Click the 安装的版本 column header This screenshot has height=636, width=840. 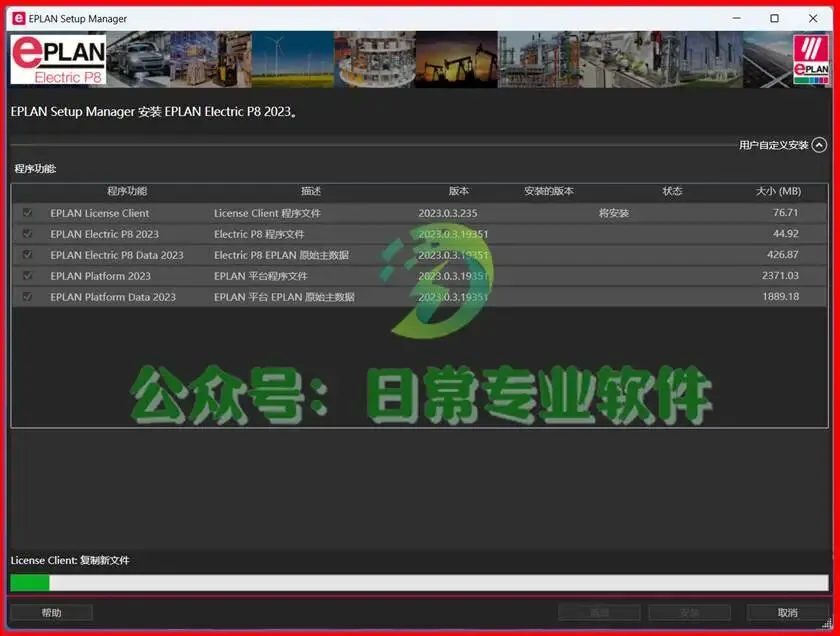point(549,191)
